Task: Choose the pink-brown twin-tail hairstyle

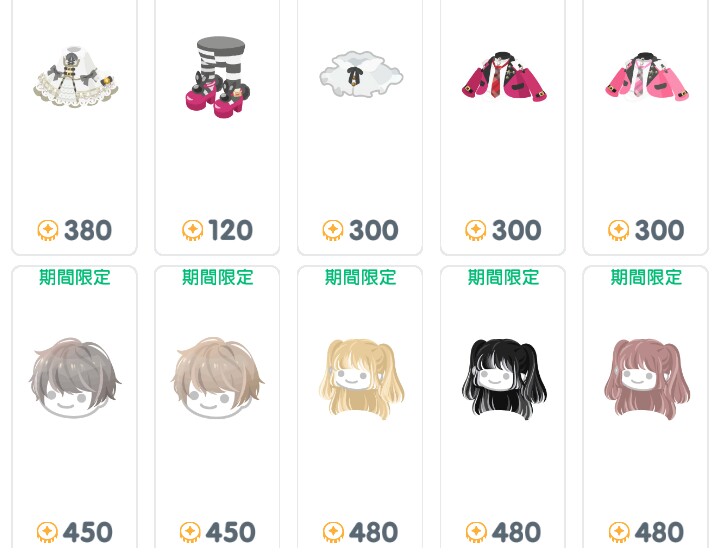Action: (x=647, y=379)
